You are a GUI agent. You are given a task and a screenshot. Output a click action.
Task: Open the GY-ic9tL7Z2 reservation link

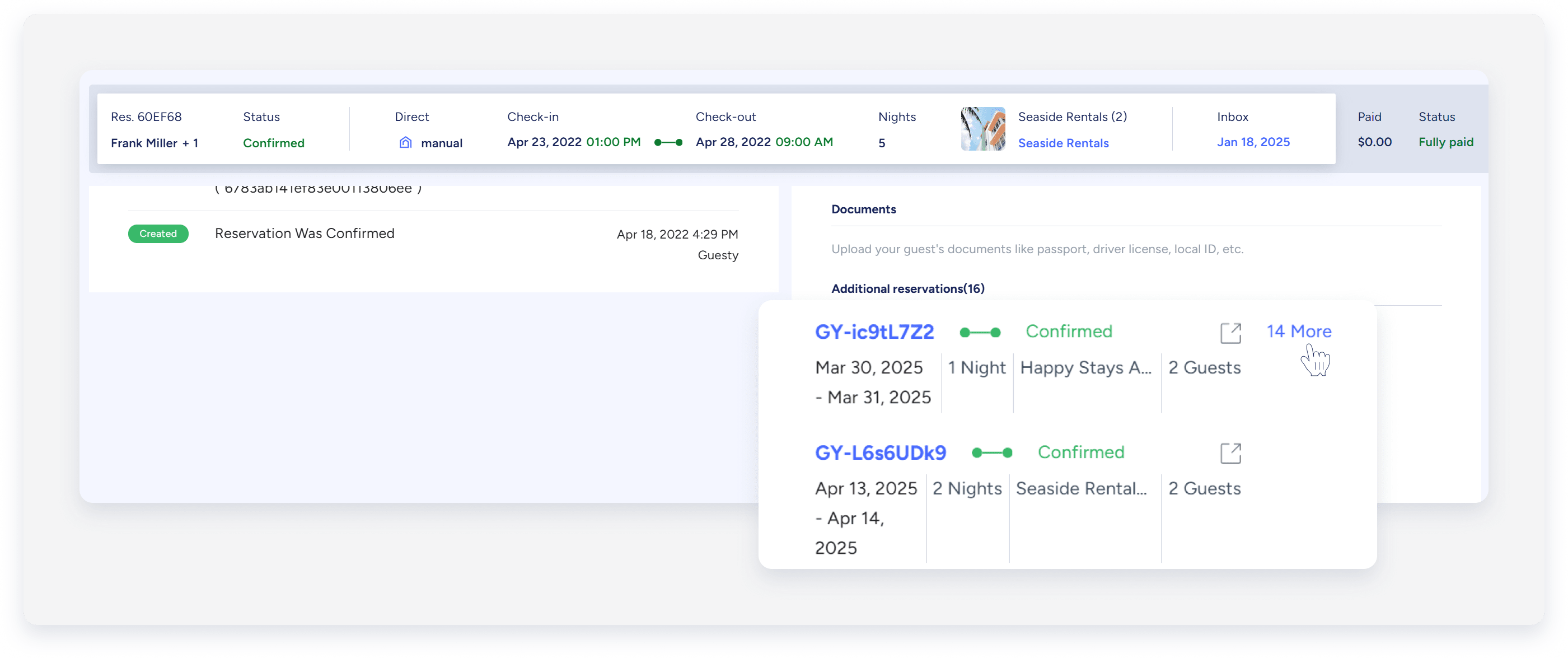874,332
